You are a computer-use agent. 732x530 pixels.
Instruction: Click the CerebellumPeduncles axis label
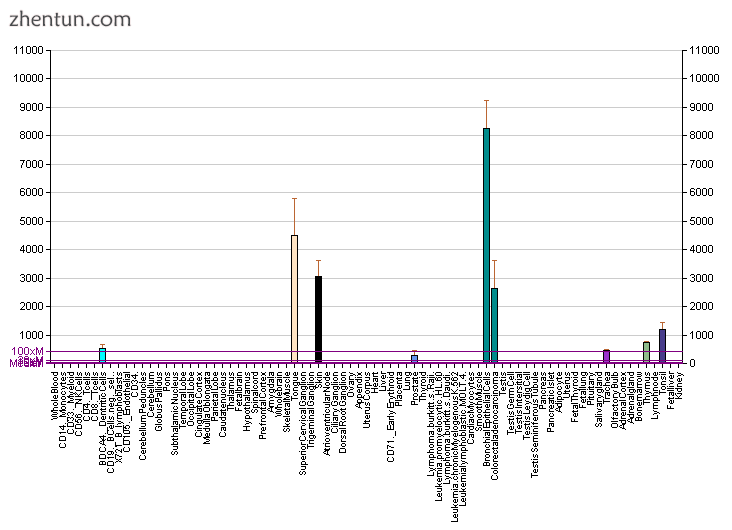point(142,416)
